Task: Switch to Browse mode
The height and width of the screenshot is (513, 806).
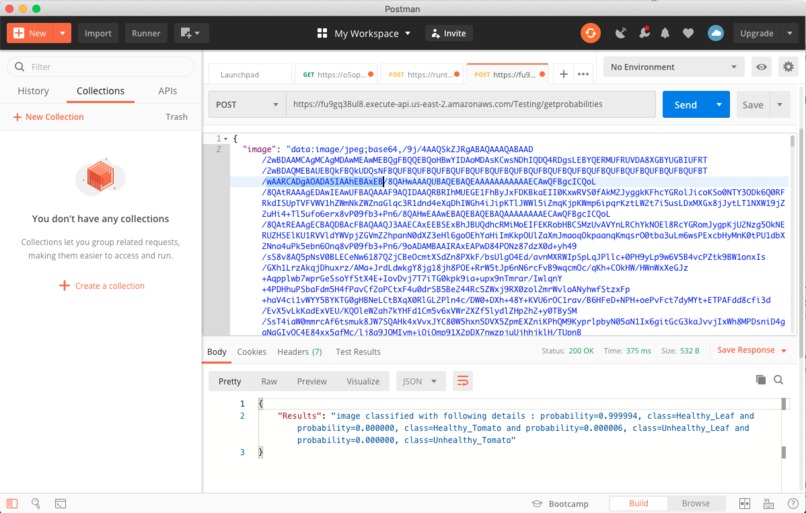Action: tap(696, 504)
